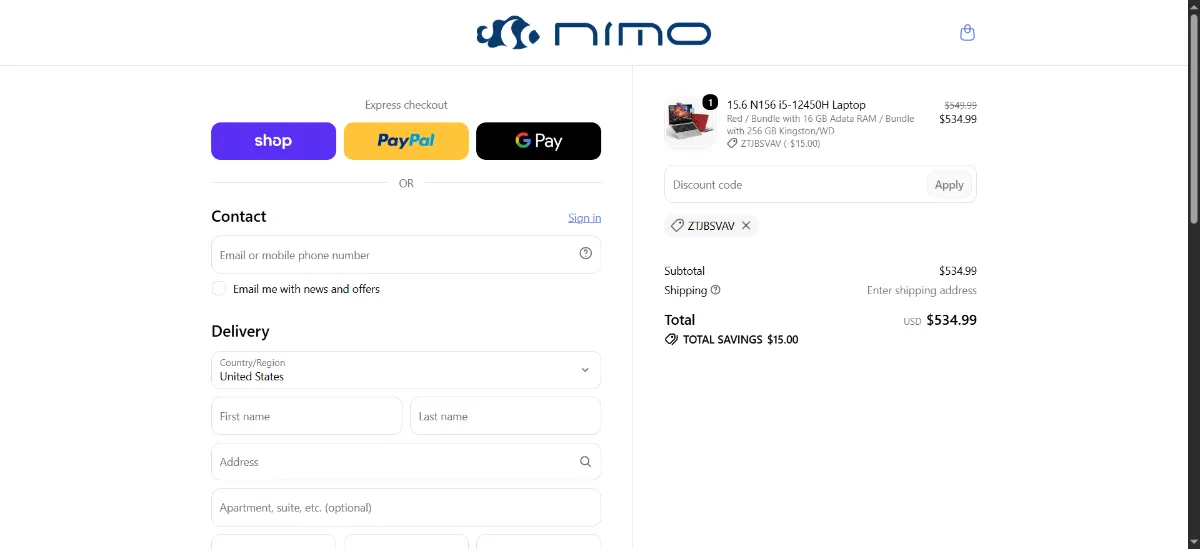Click the ZTJBSVAV discount tag chip

point(711,226)
